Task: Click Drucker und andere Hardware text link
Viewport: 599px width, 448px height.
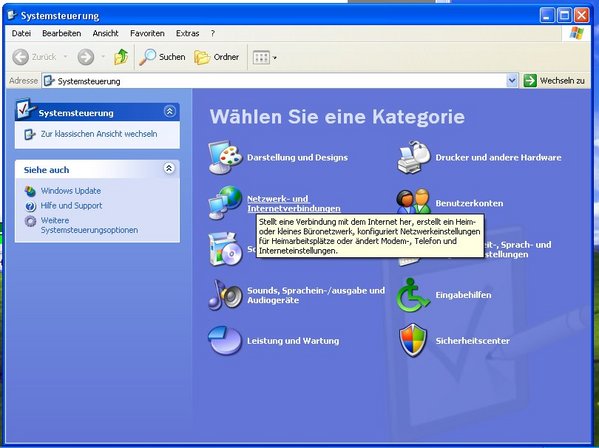Action: (x=499, y=157)
